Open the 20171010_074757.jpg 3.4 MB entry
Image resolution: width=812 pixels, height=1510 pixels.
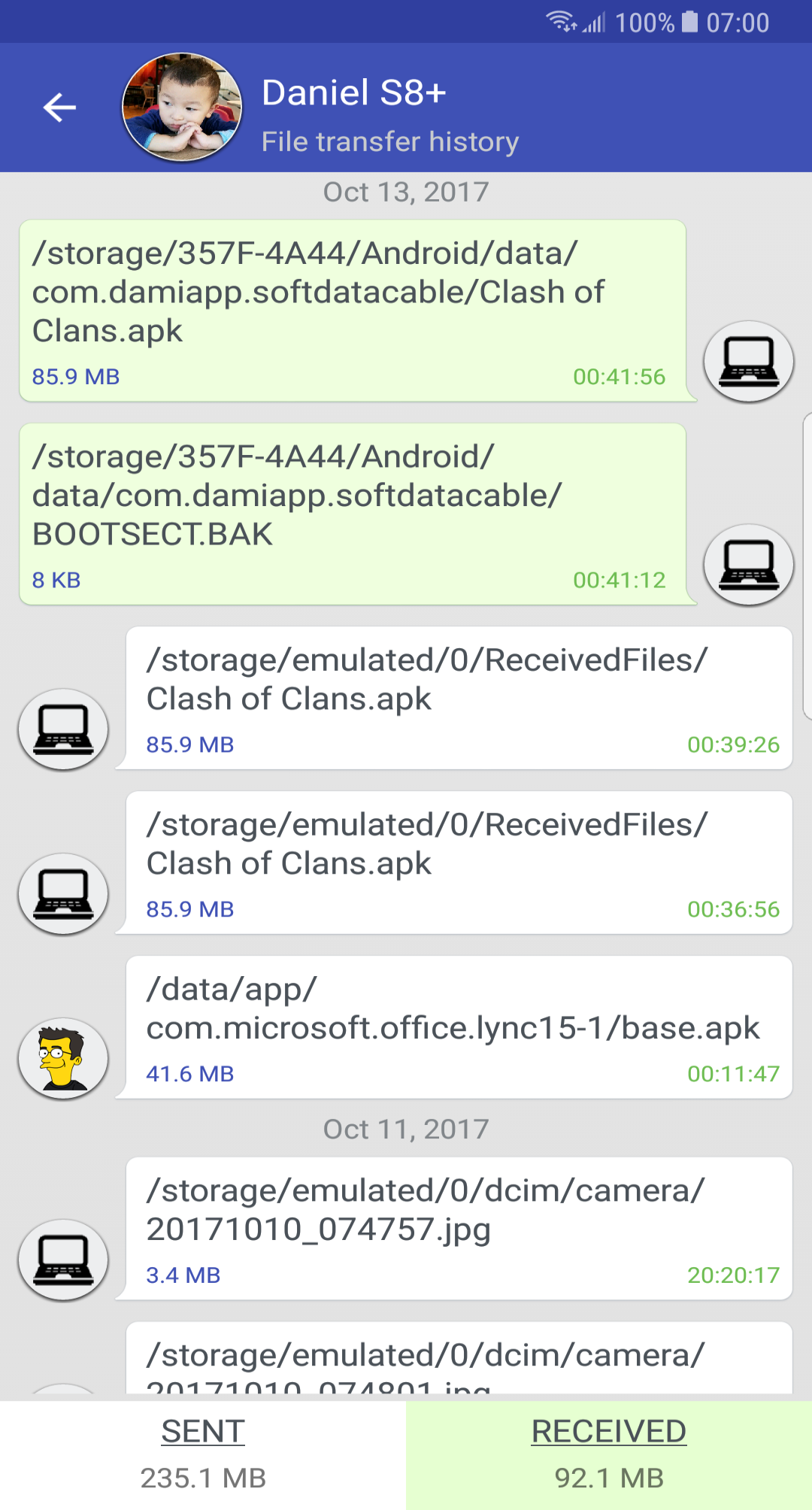pyautogui.click(x=459, y=1229)
